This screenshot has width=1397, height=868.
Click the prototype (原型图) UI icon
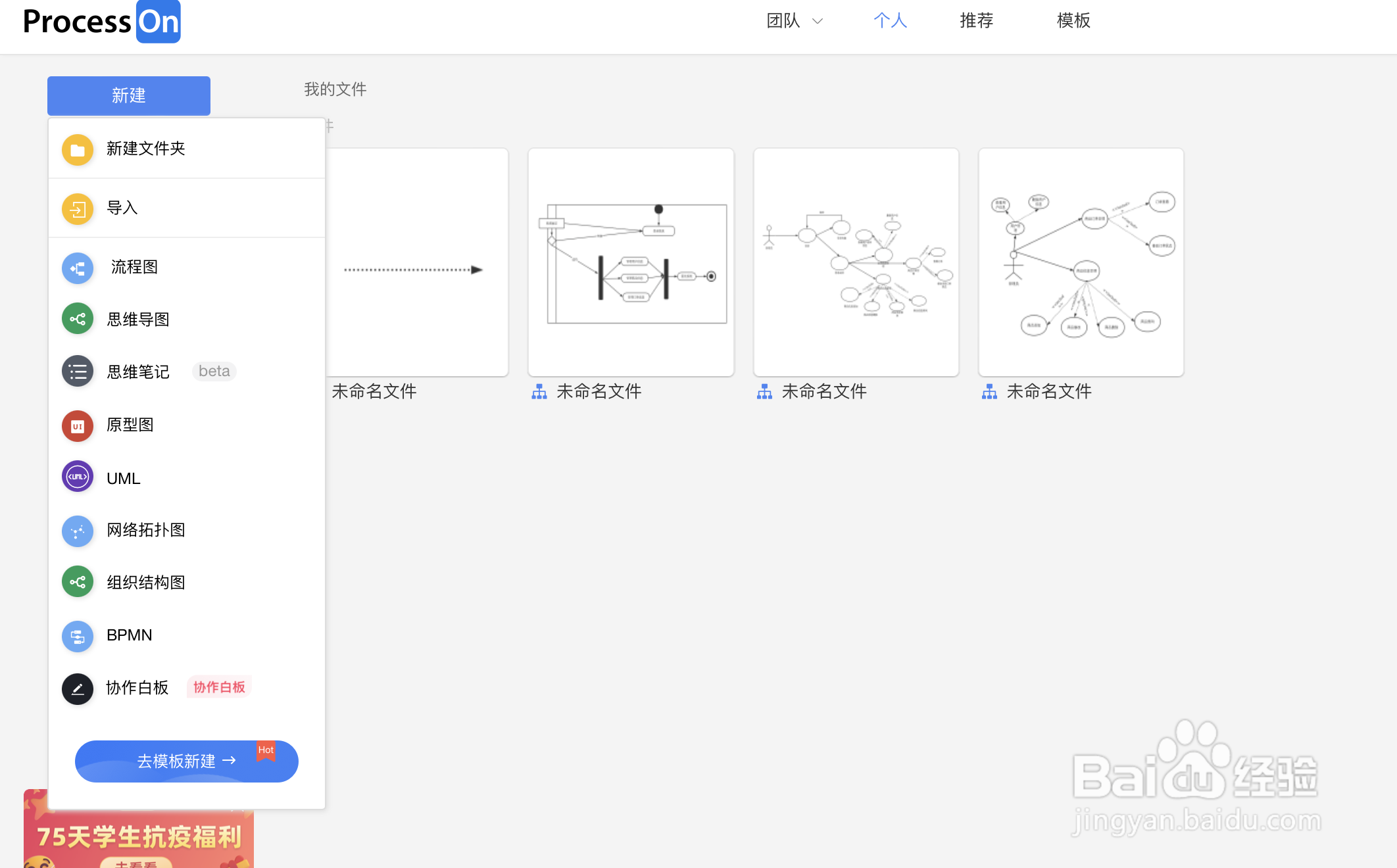pos(78,425)
